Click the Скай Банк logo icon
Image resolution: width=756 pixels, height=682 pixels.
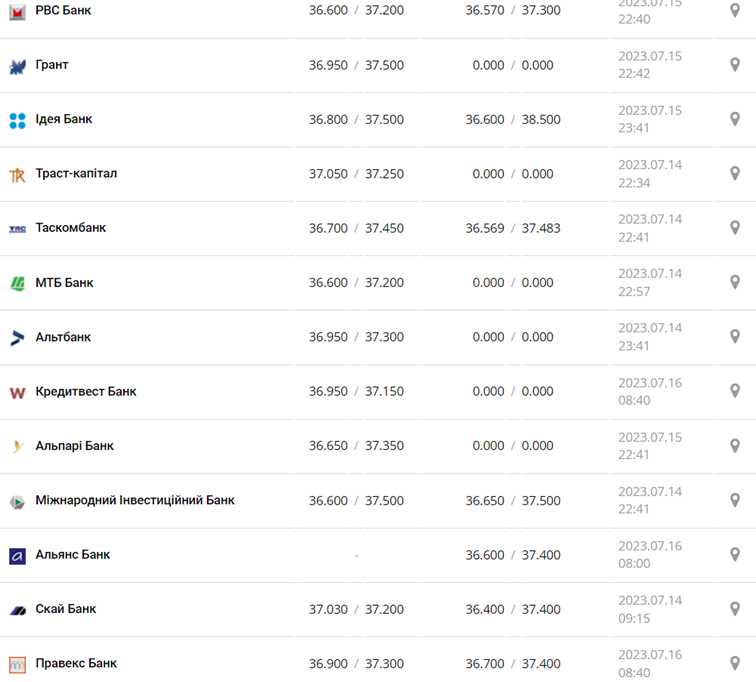coord(17,610)
